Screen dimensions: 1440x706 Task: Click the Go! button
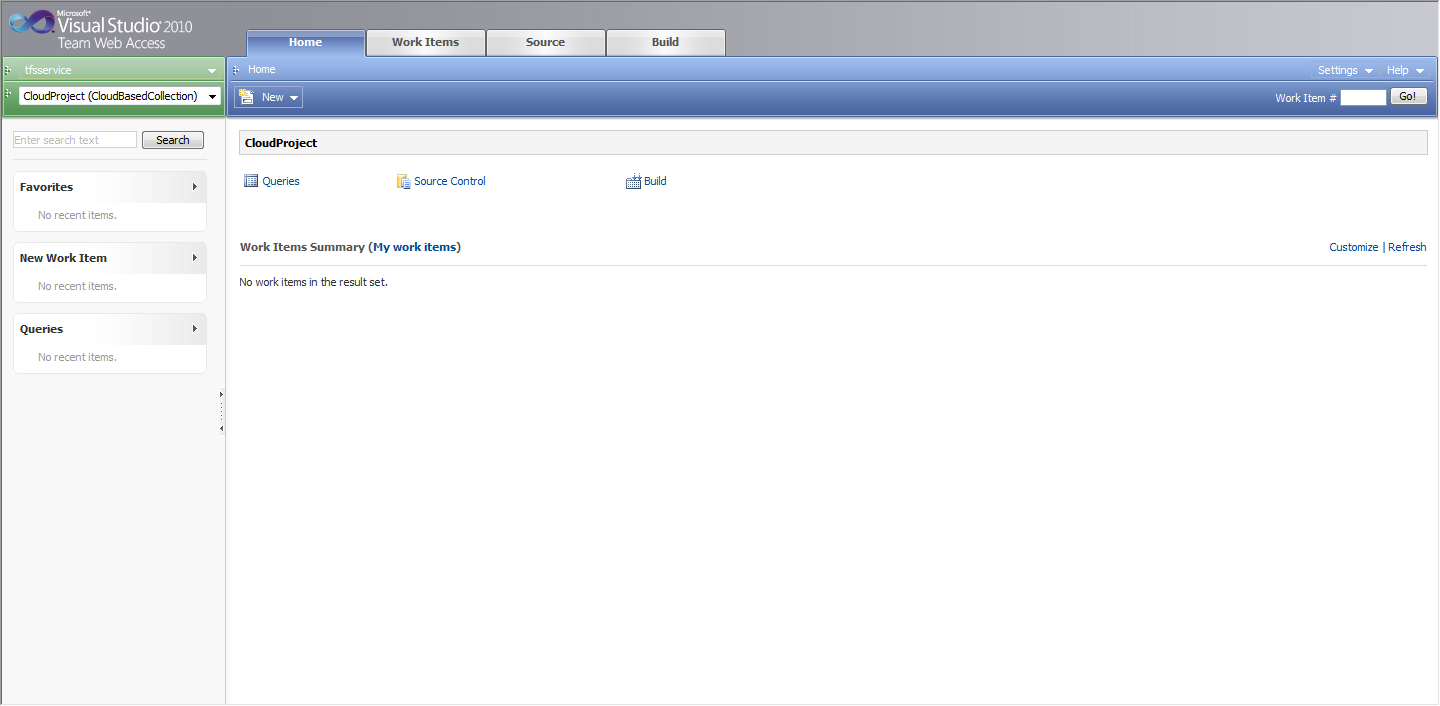(1408, 97)
